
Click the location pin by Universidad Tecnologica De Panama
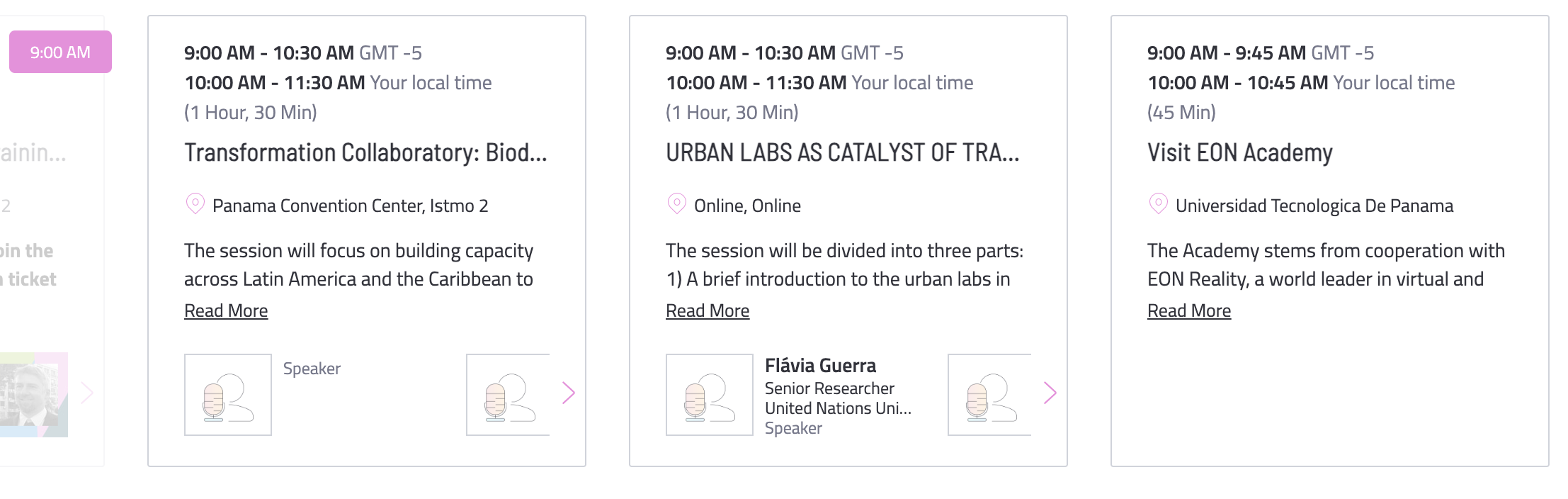[x=1158, y=204]
